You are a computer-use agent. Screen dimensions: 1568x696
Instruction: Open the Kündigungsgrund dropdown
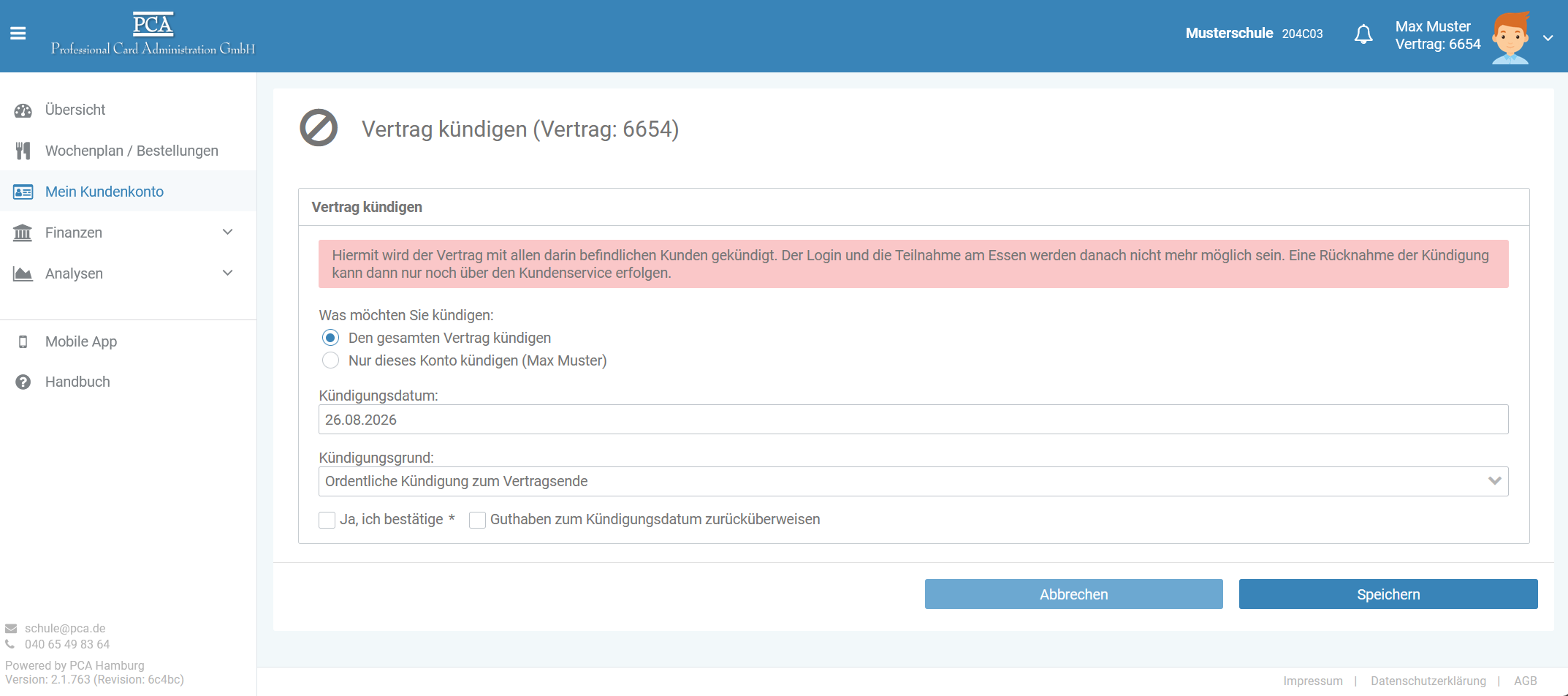[913, 481]
